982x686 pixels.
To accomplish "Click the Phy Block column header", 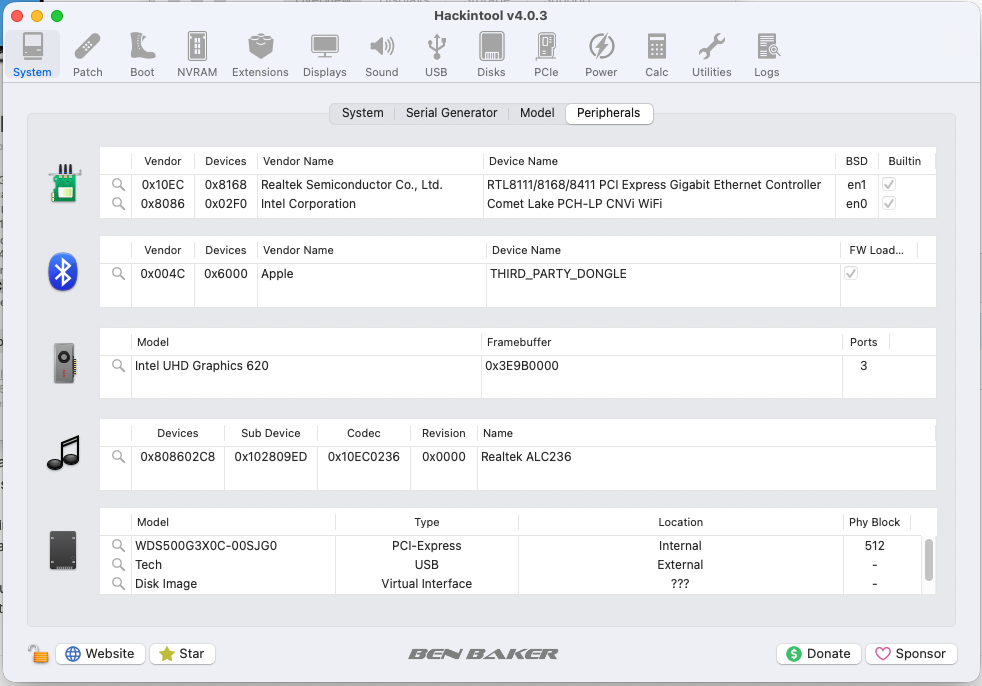I will click(x=874, y=522).
